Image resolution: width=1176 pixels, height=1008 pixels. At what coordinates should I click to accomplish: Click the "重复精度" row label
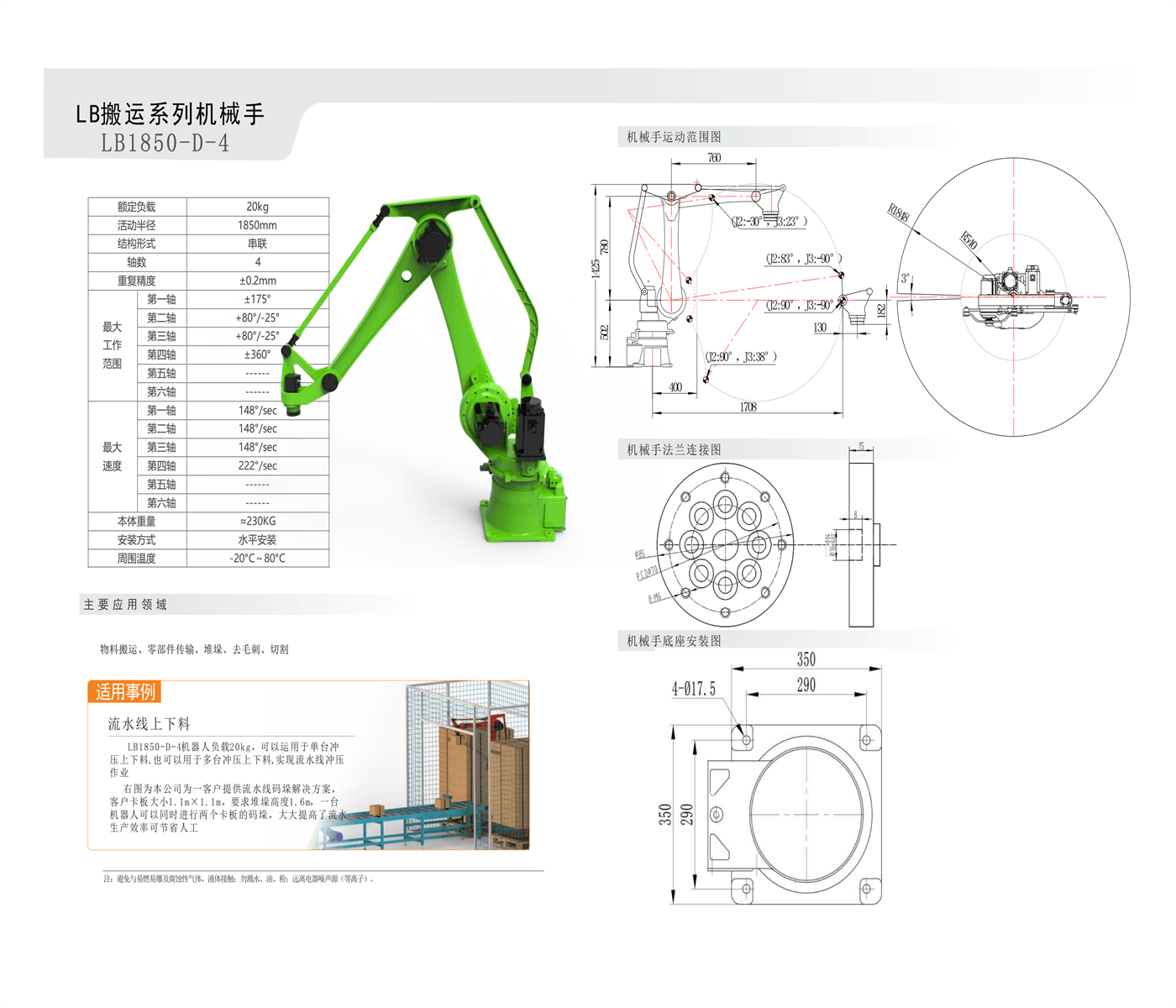tap(137, 281)
